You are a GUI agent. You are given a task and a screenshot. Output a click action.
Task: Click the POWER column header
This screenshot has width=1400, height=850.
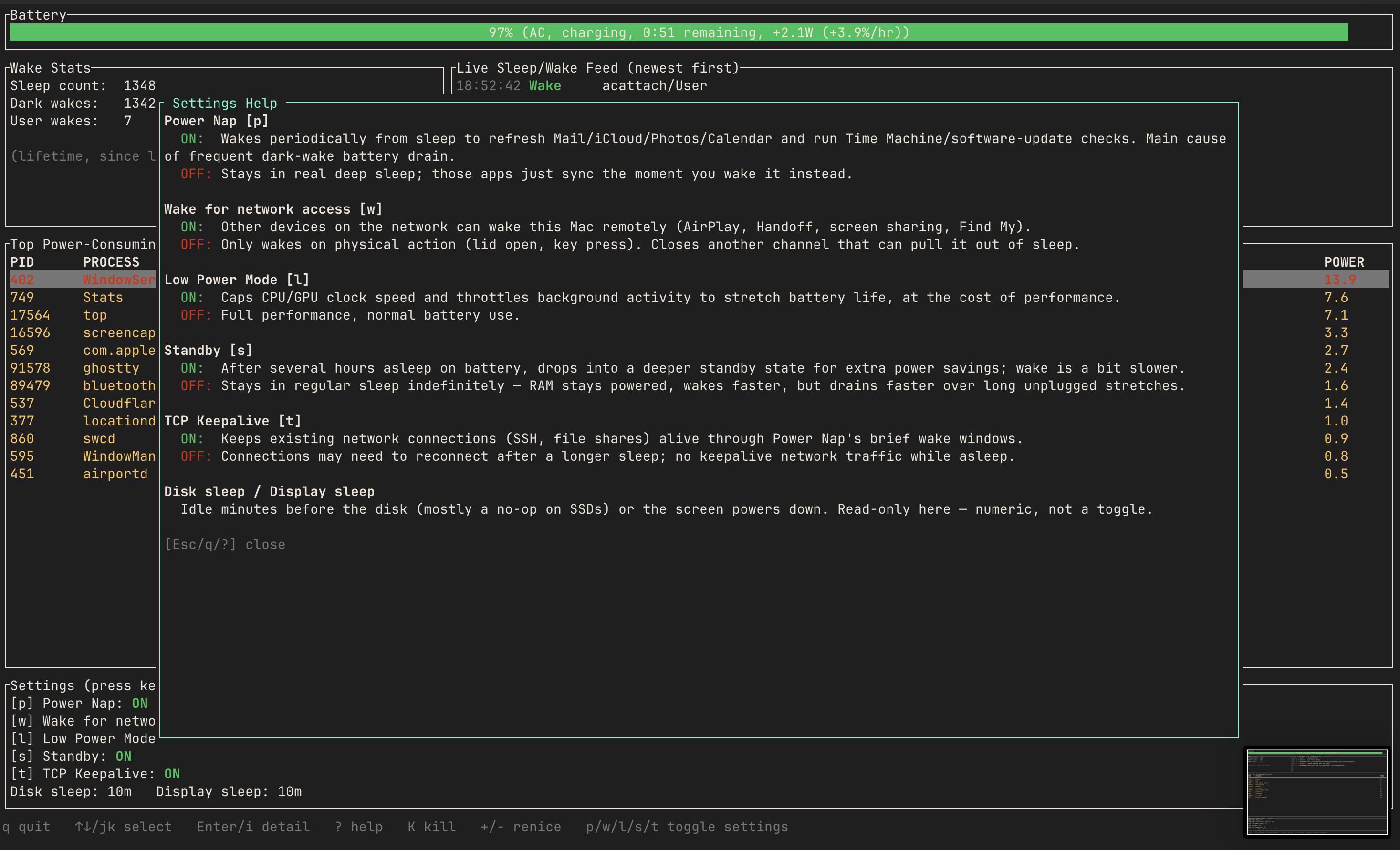pyautogui.click(x=1344, y=262)
